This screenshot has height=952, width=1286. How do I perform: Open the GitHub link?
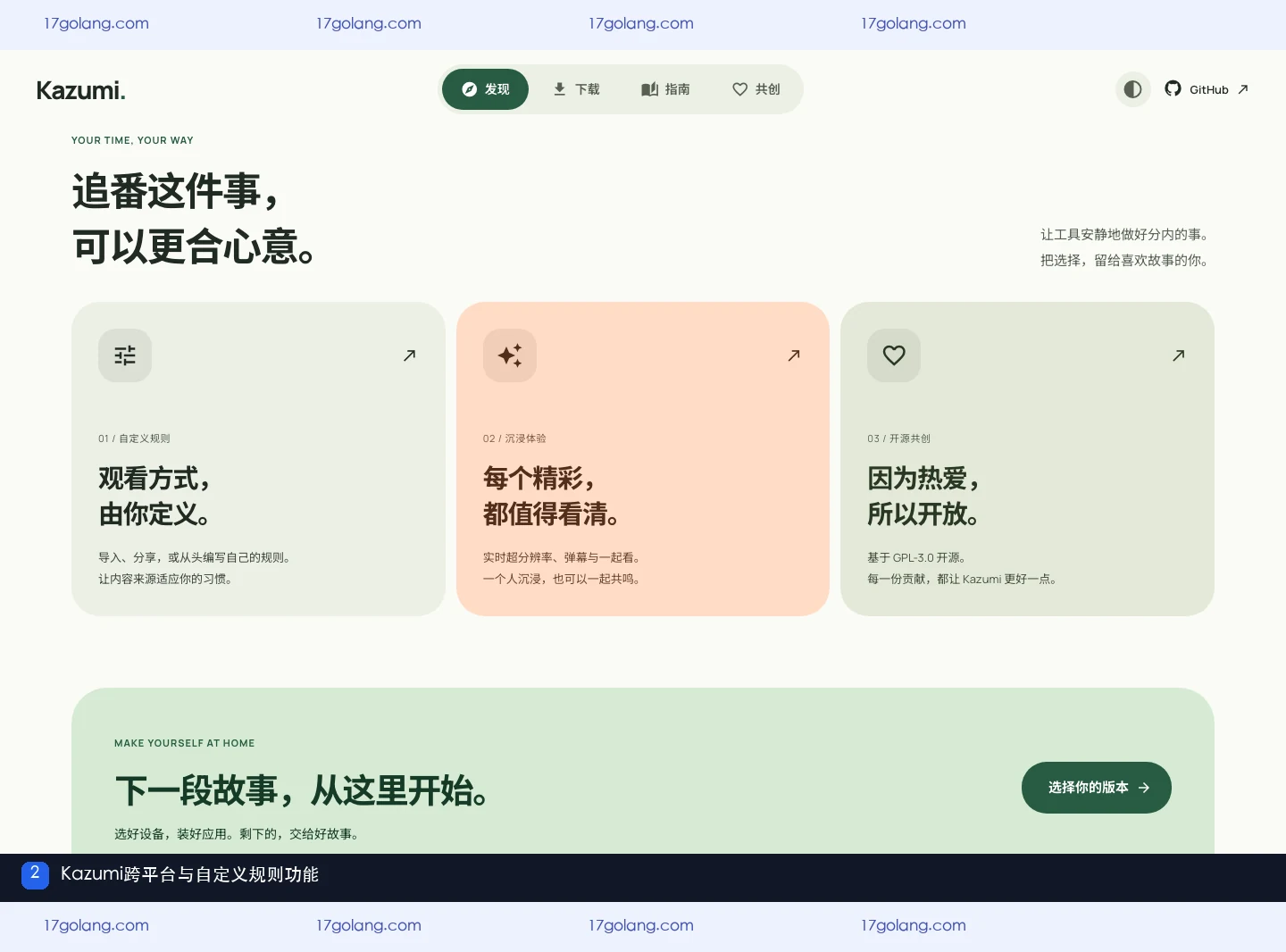coord(1207,89)
